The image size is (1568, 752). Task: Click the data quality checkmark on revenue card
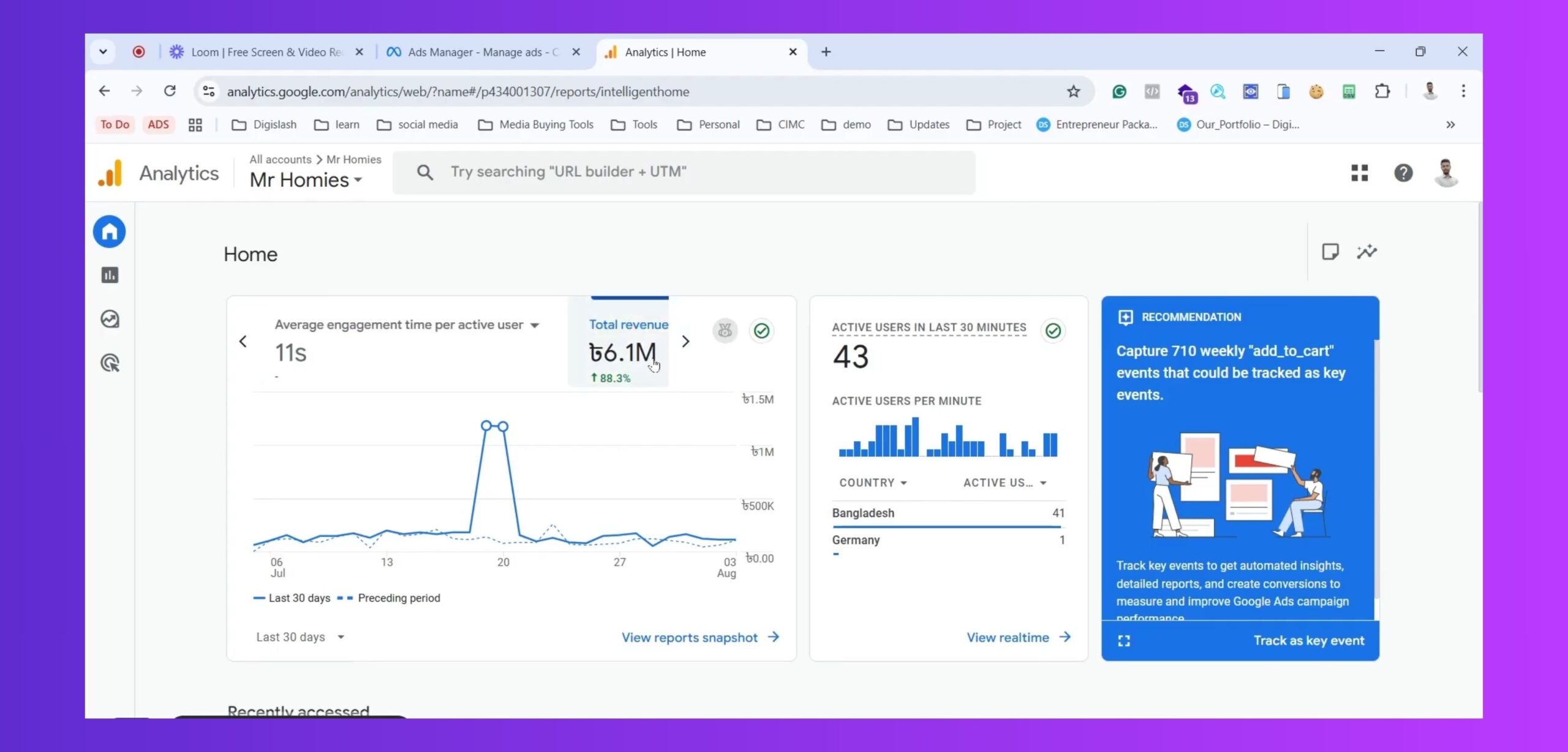(x=761, y=331)
